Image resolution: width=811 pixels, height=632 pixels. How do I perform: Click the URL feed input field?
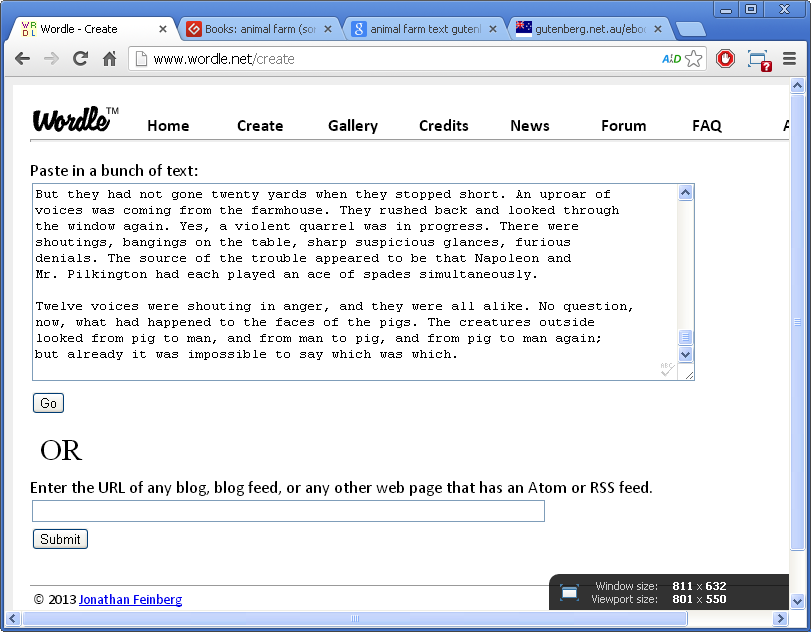[x=288, y=511]
